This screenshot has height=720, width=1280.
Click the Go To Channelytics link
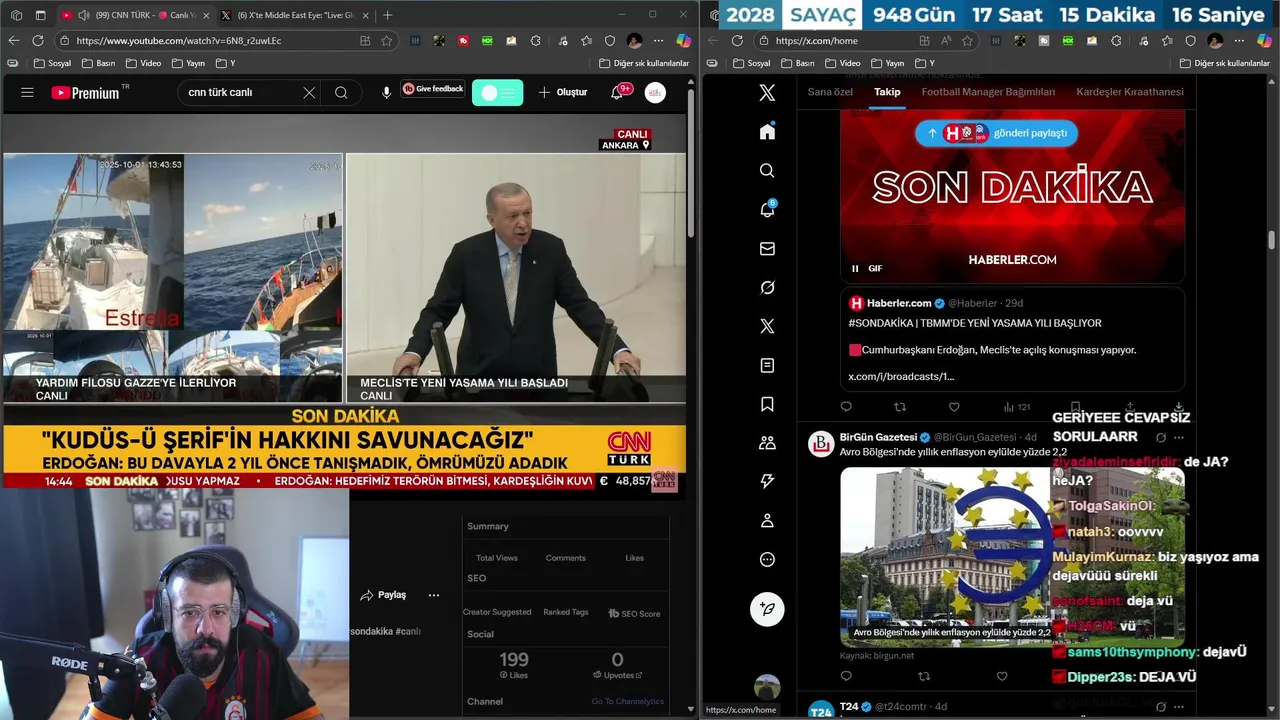(627, 701)
